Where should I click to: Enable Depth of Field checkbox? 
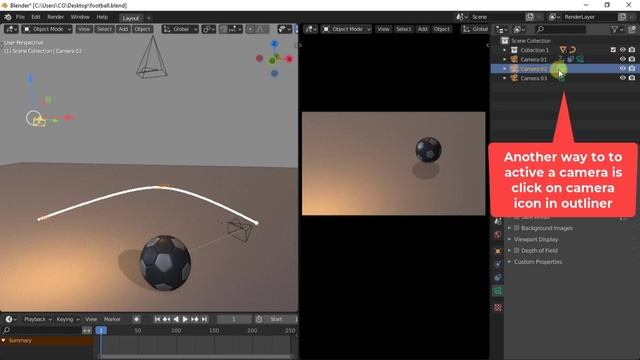pos(517,251)
